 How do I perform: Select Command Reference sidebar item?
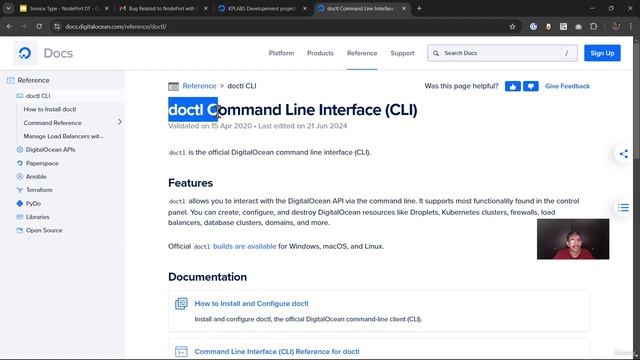pos(53,123)
